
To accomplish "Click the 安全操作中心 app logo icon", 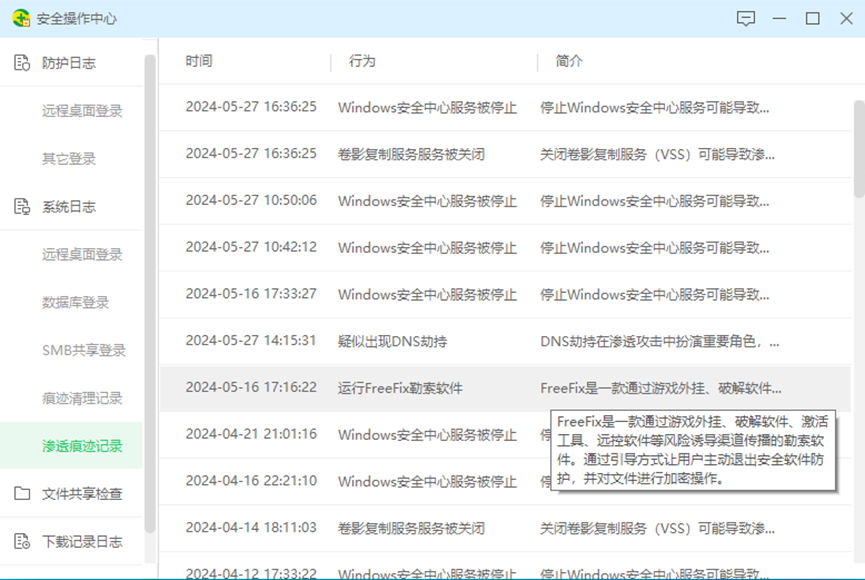I will (21, 18).
